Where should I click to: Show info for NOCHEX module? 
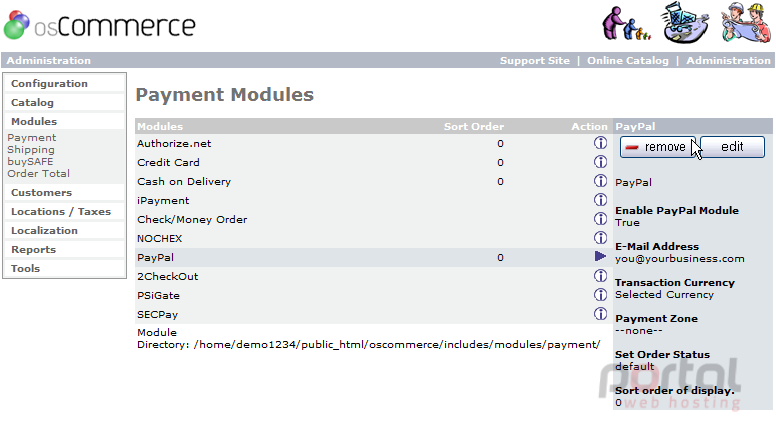[x=600, y=238]
